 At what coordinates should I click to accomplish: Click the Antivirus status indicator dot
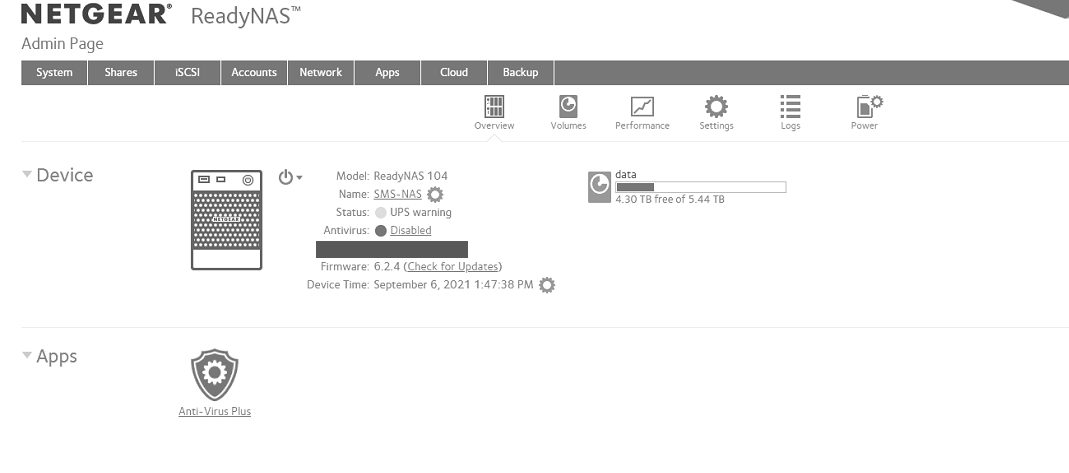tap(380, 230)
